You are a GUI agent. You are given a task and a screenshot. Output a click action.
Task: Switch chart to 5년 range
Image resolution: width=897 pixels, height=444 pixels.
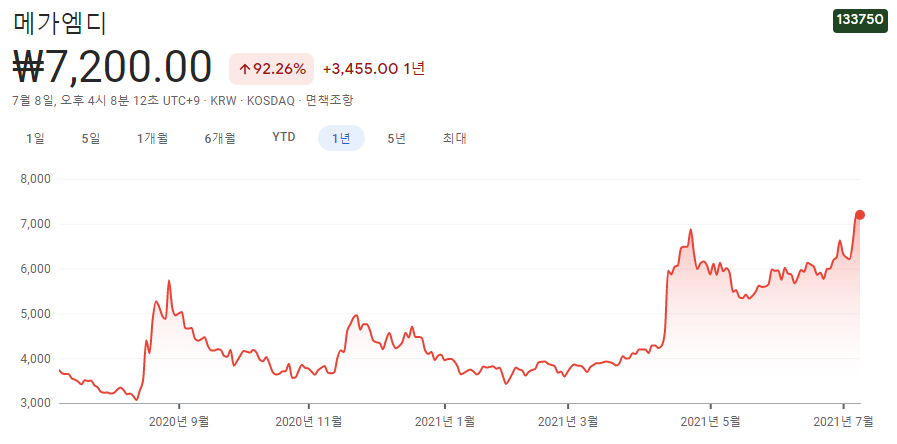point(396,138)
